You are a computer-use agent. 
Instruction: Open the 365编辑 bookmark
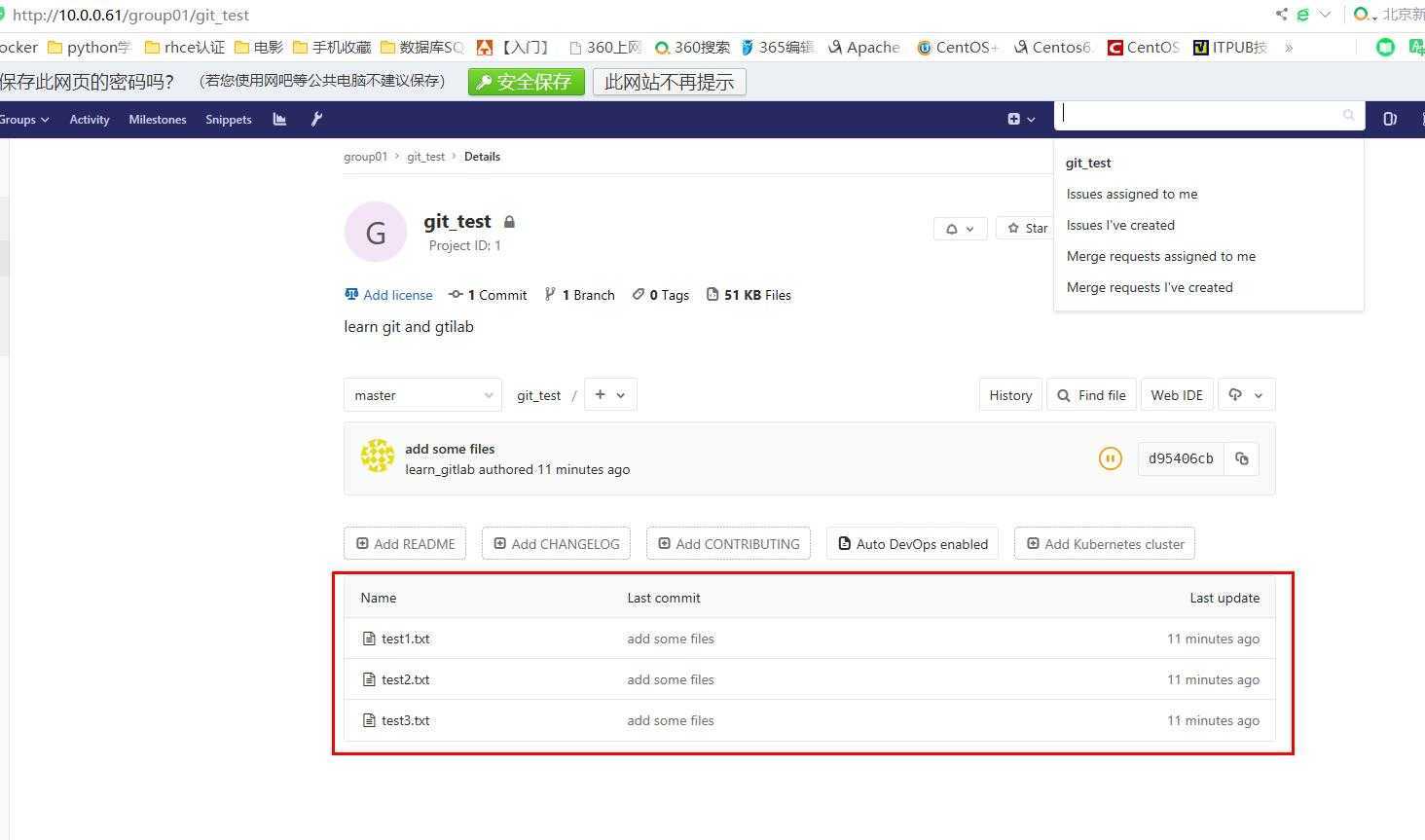click(776, 47)
